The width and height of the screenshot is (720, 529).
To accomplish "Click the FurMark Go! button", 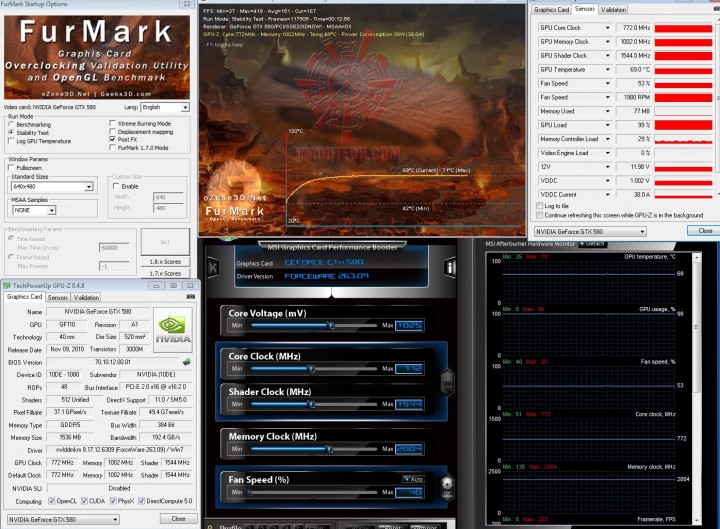I will (165, 242).
